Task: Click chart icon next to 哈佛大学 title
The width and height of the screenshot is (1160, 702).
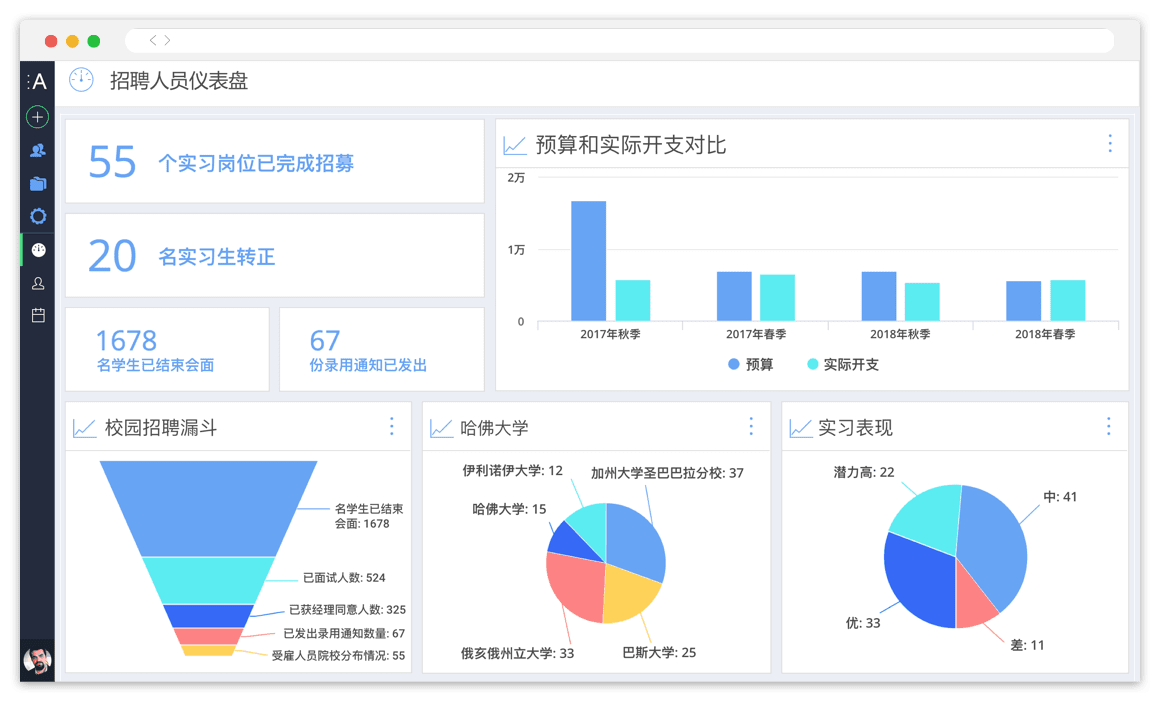Action: [x=442, y=428]
